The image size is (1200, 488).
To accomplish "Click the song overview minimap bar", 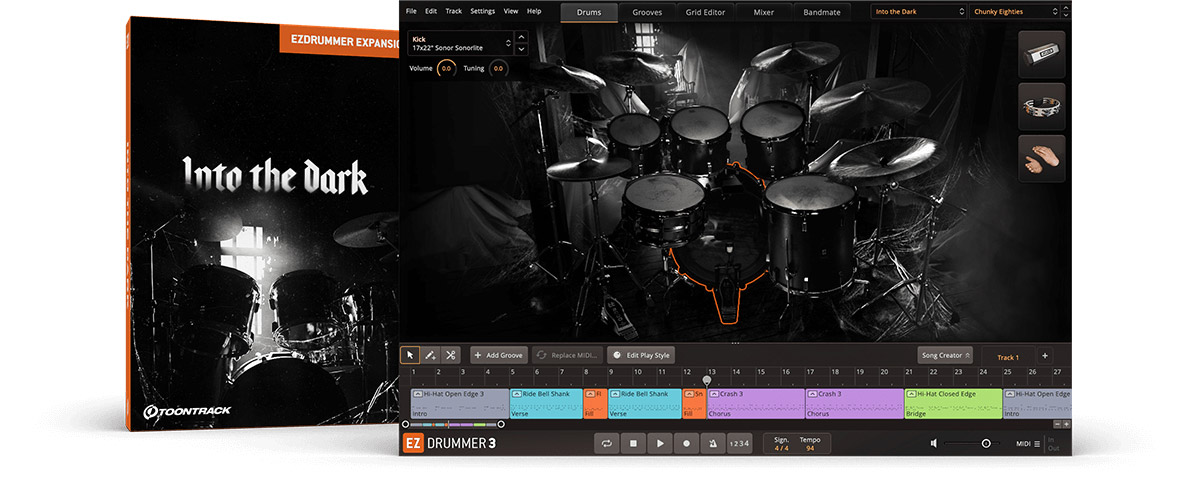I will pos(453,425).
